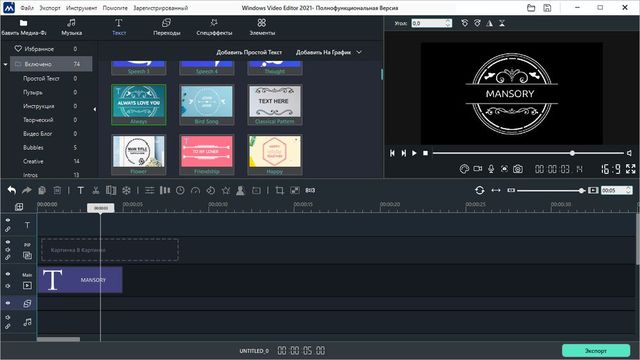Mute the PIP track speaker icon
The height and width of the screenshot is (360, 640).
[x=8, y=249]
